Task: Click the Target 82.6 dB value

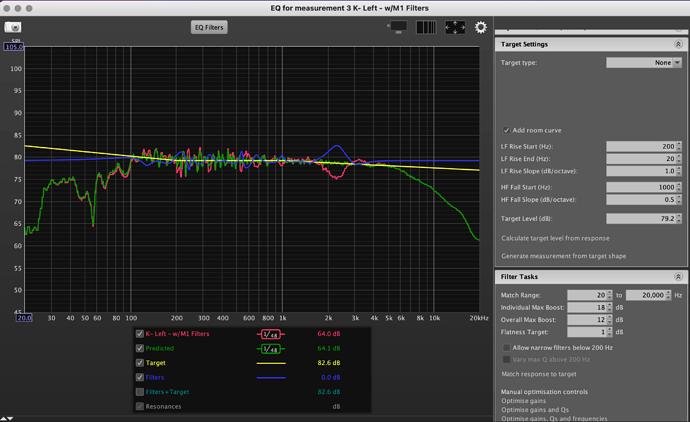Action: tap(329, 363)
